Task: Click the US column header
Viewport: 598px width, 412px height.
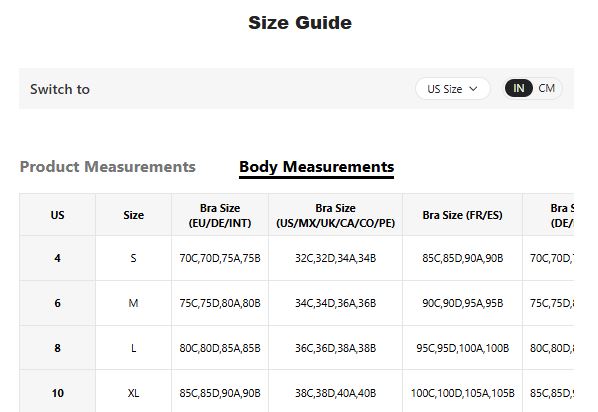Action: point(58,215)
